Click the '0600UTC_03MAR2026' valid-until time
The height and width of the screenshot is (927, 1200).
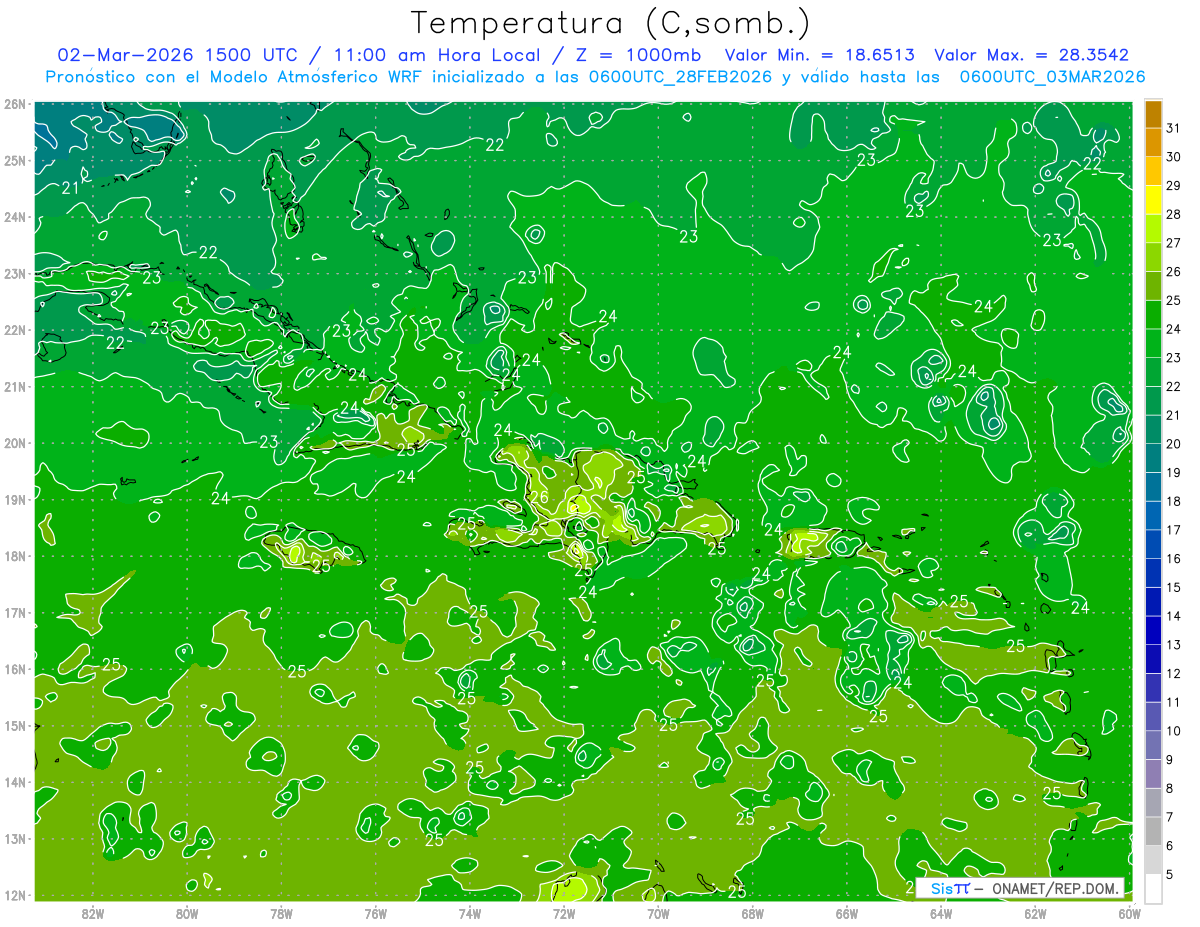coord(1052,77)
